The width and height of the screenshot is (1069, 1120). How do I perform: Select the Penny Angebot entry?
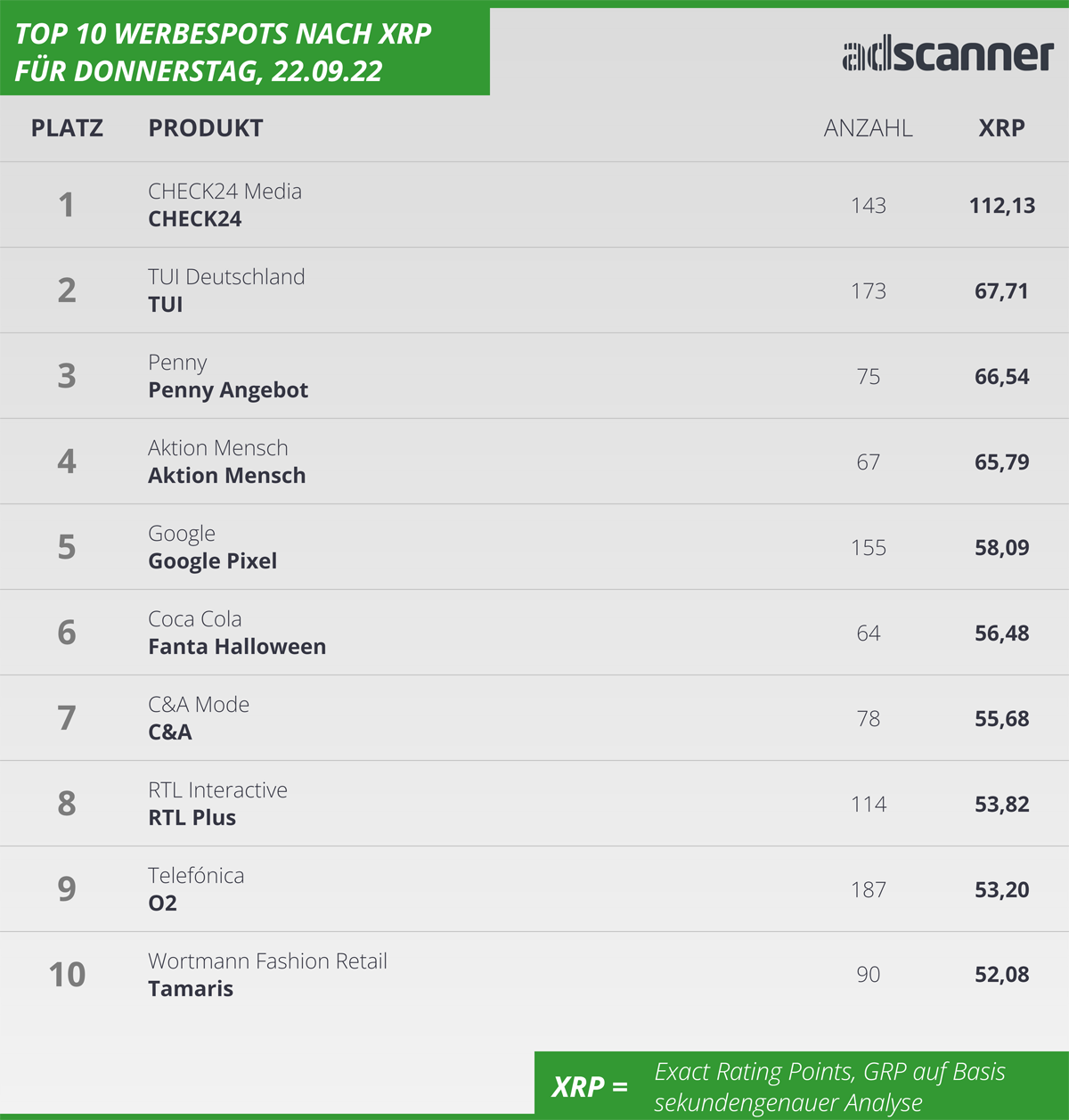point(228,390)
